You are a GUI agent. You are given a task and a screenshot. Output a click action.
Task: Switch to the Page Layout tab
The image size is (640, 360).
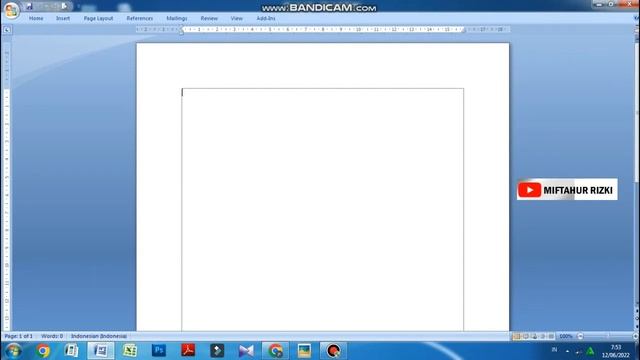tap(98, 18)
